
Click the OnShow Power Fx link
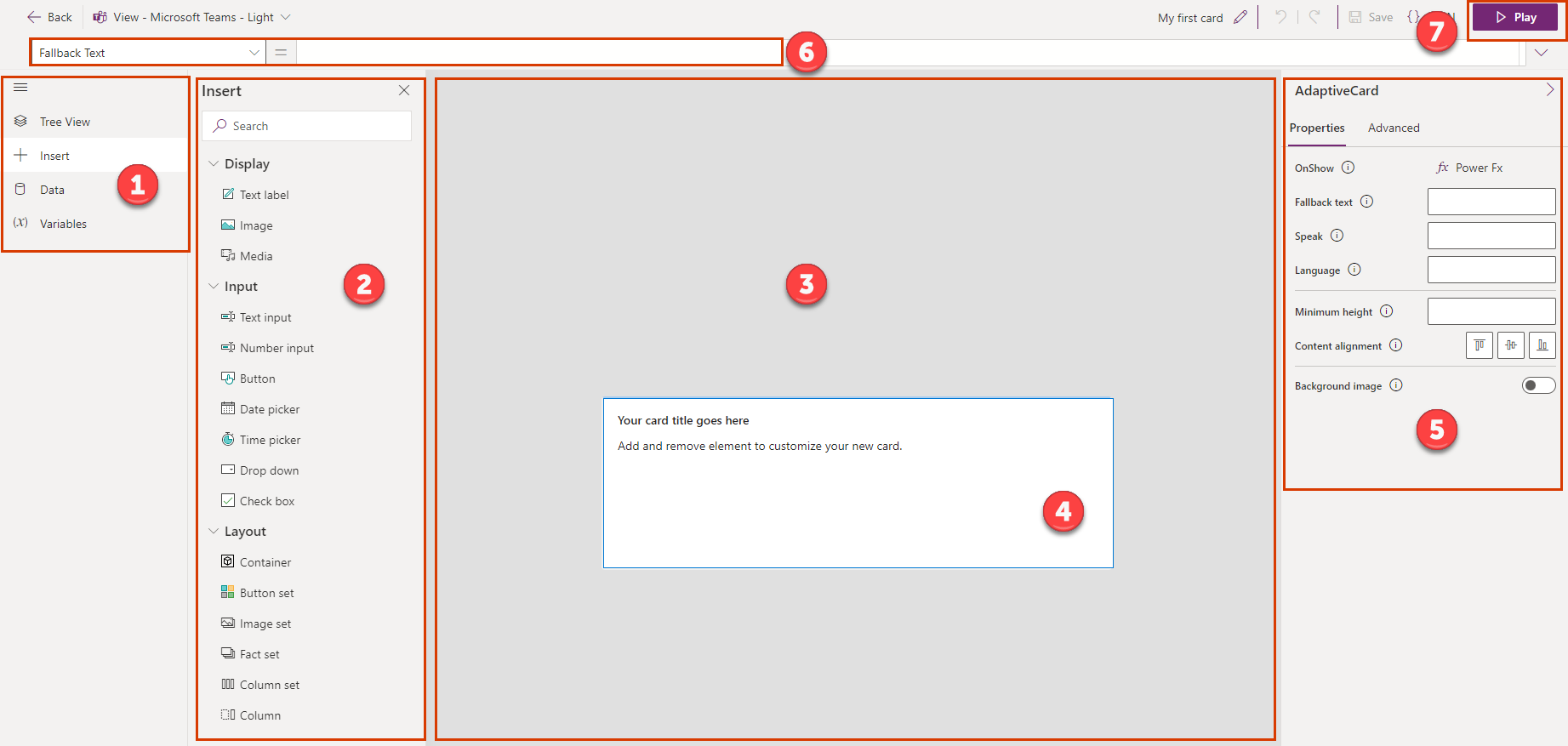[x=1469, y=168]
